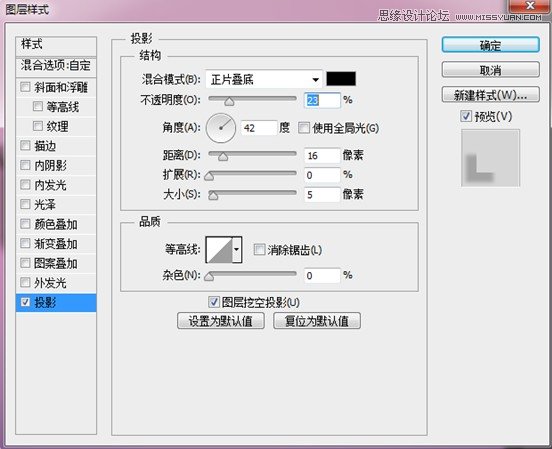Screen dimensions: 552x449
Task: Select the 纹理 style label
Action: tap(57, 126)
